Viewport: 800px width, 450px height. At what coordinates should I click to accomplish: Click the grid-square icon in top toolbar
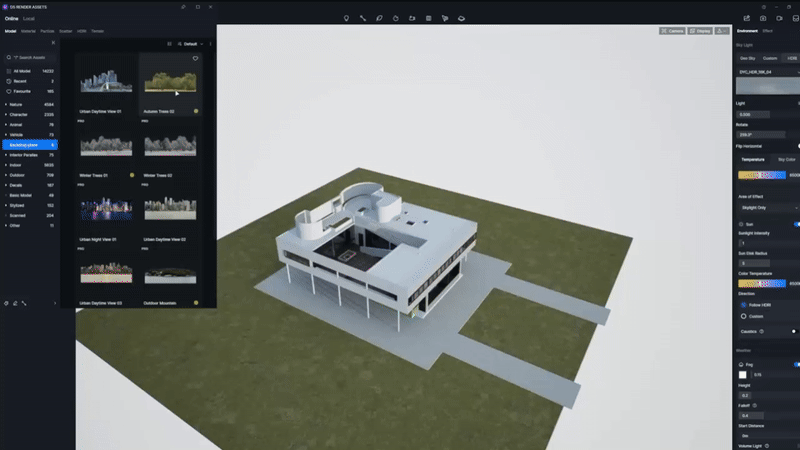429,18
